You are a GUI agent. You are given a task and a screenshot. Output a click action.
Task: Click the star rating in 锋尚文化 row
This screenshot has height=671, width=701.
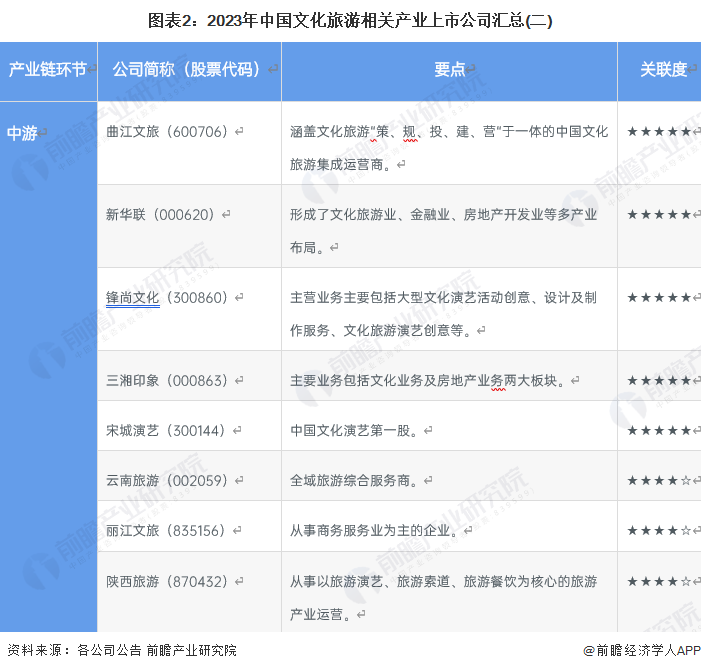[659, 298]
